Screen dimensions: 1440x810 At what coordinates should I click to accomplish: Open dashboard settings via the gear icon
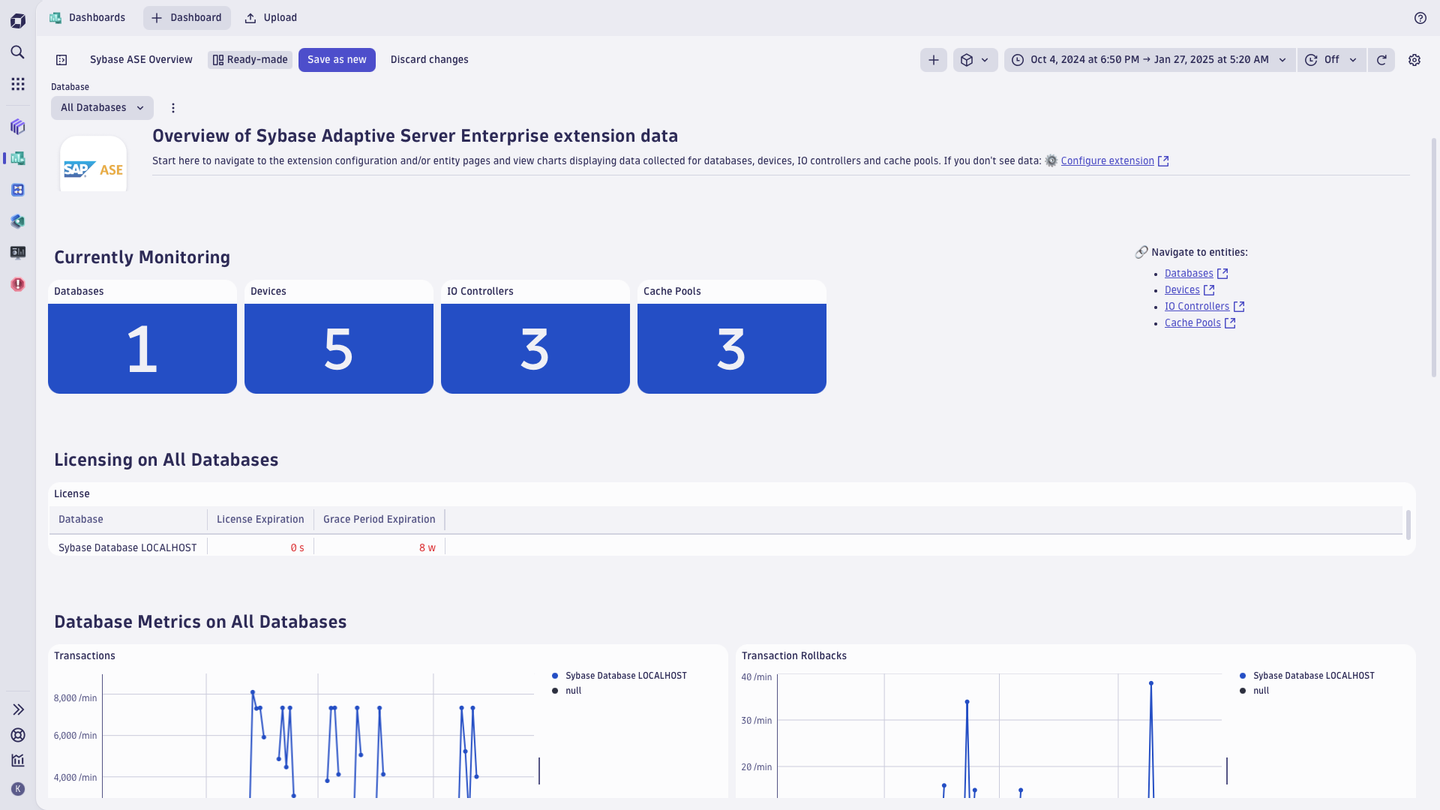tap(1414, 59)
